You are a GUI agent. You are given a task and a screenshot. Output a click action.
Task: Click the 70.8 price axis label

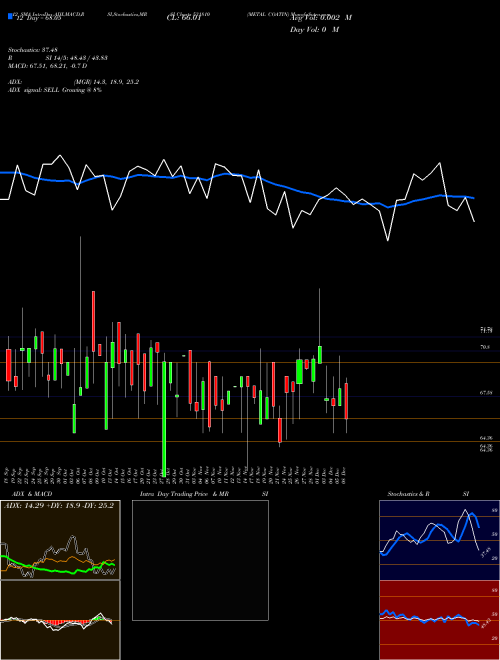click(x=485, y=347)
